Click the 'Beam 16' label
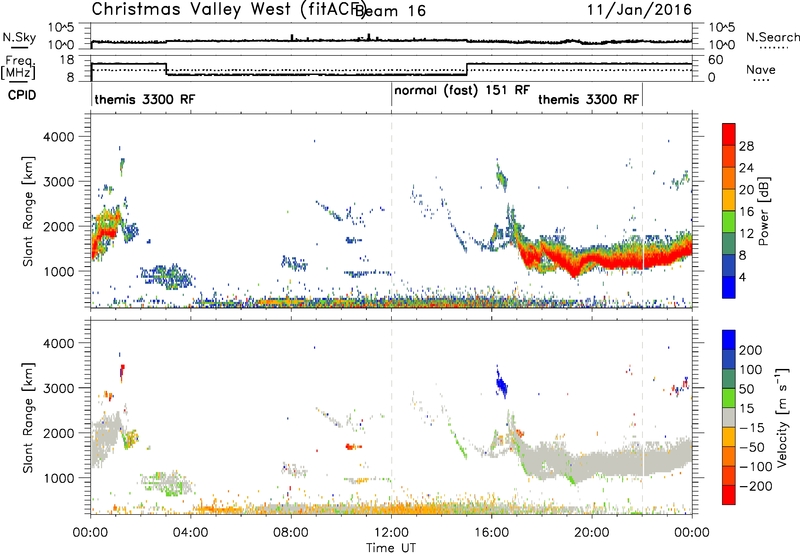The image size is (800, 554). coord(390,11)
